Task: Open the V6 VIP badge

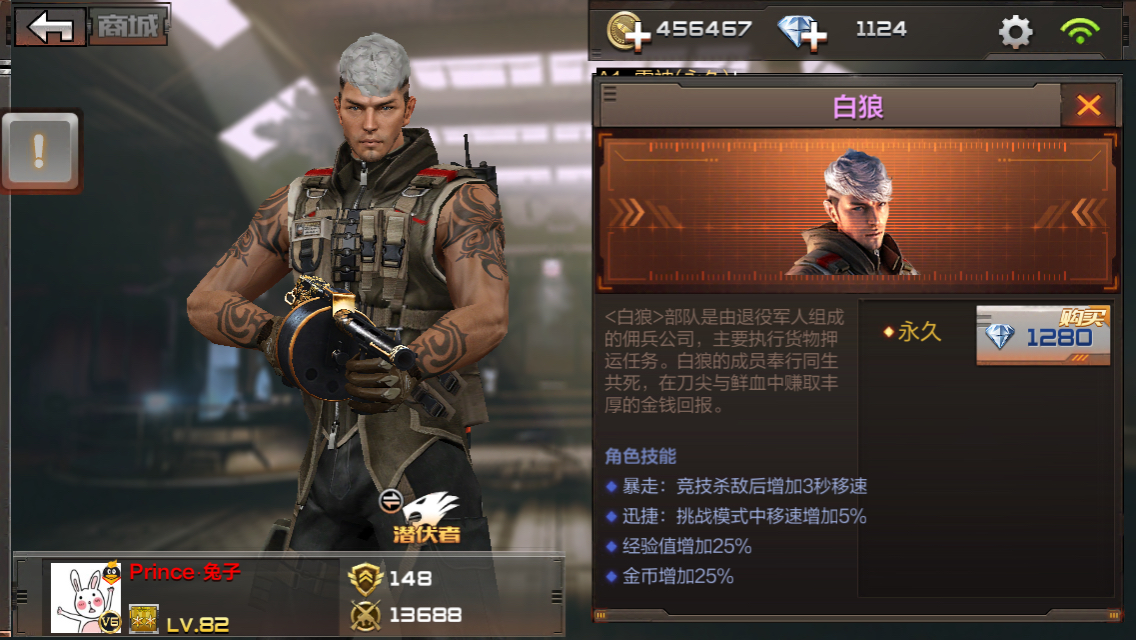Action: click(109, 621)
